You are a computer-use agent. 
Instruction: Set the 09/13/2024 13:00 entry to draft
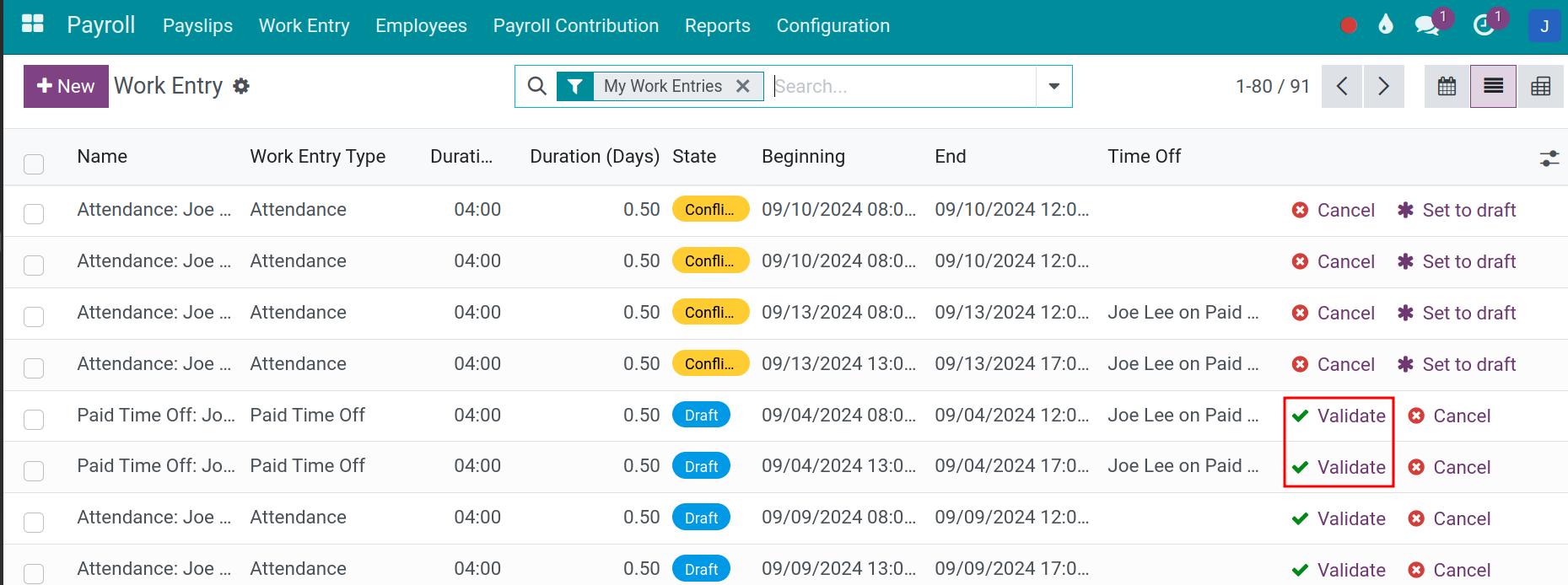[1457, 364]
